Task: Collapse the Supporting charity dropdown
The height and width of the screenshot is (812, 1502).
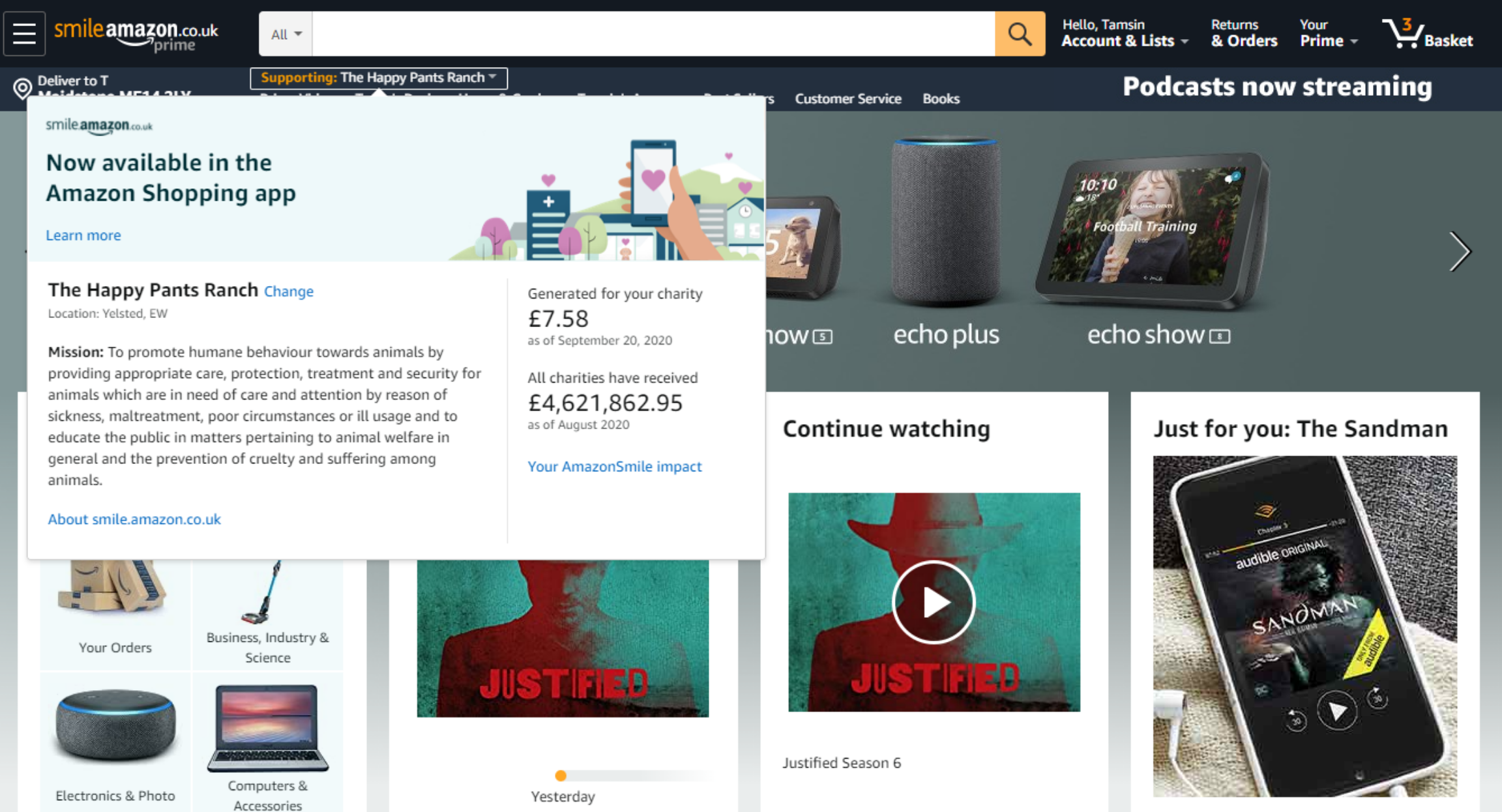Action: tap(378, 78)
